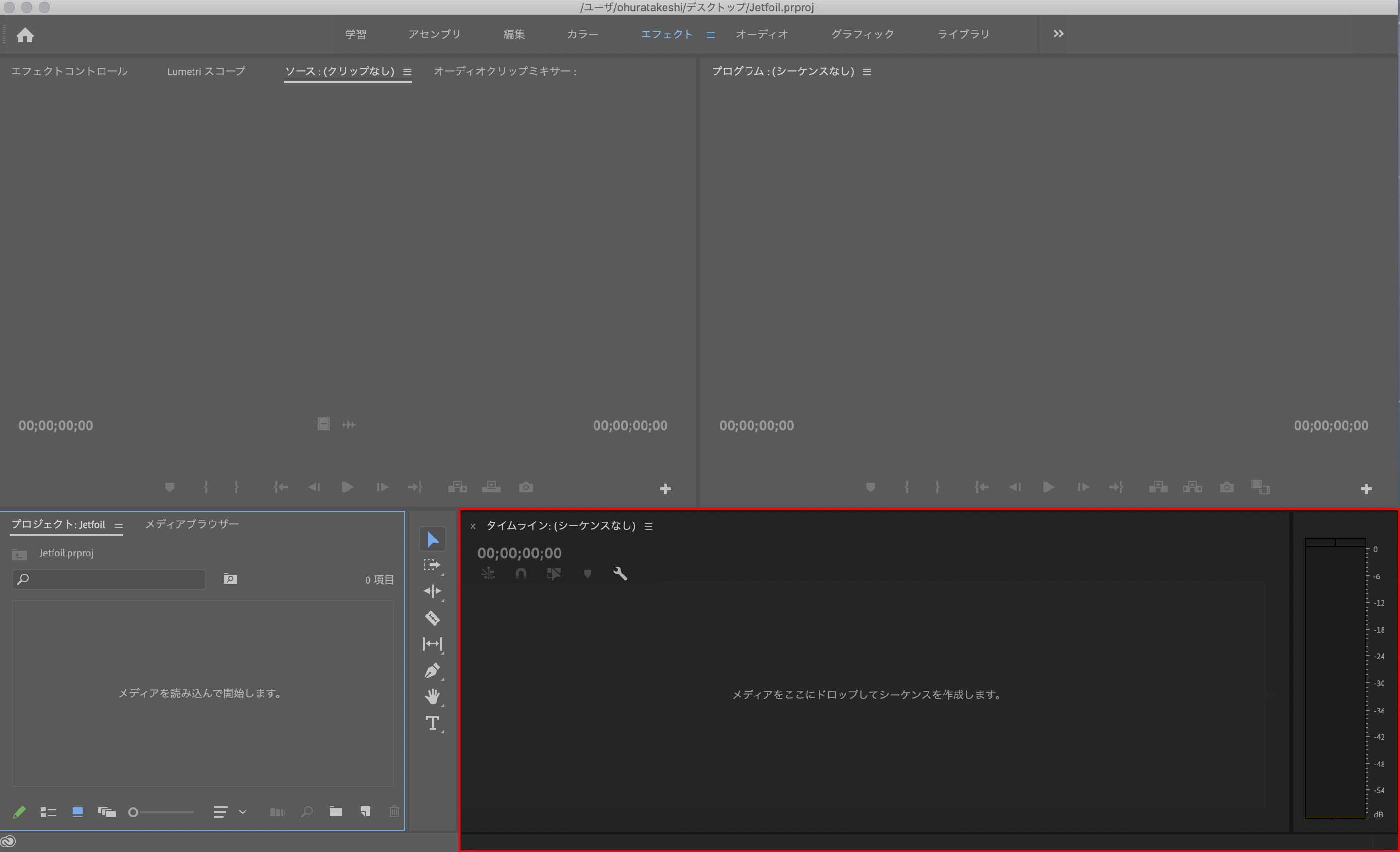
Task: Open timeline display settings wrench
Action: (620, 574)
